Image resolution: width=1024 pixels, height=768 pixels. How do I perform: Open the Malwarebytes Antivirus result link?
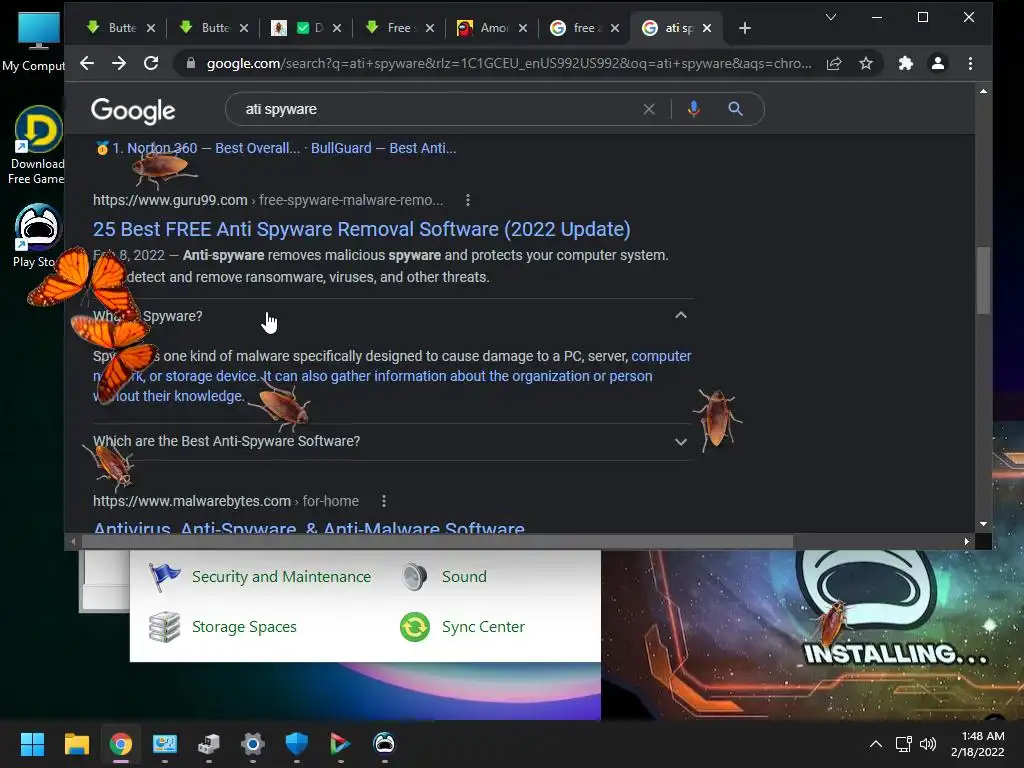click(x=309, y=526)
